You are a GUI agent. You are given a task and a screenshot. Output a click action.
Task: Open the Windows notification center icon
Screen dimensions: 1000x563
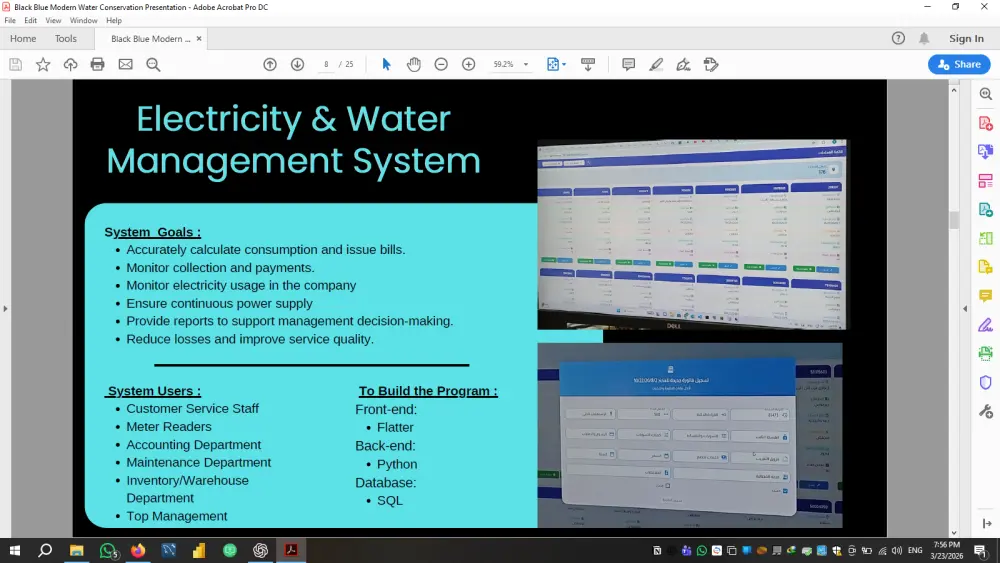coord(981,550)
